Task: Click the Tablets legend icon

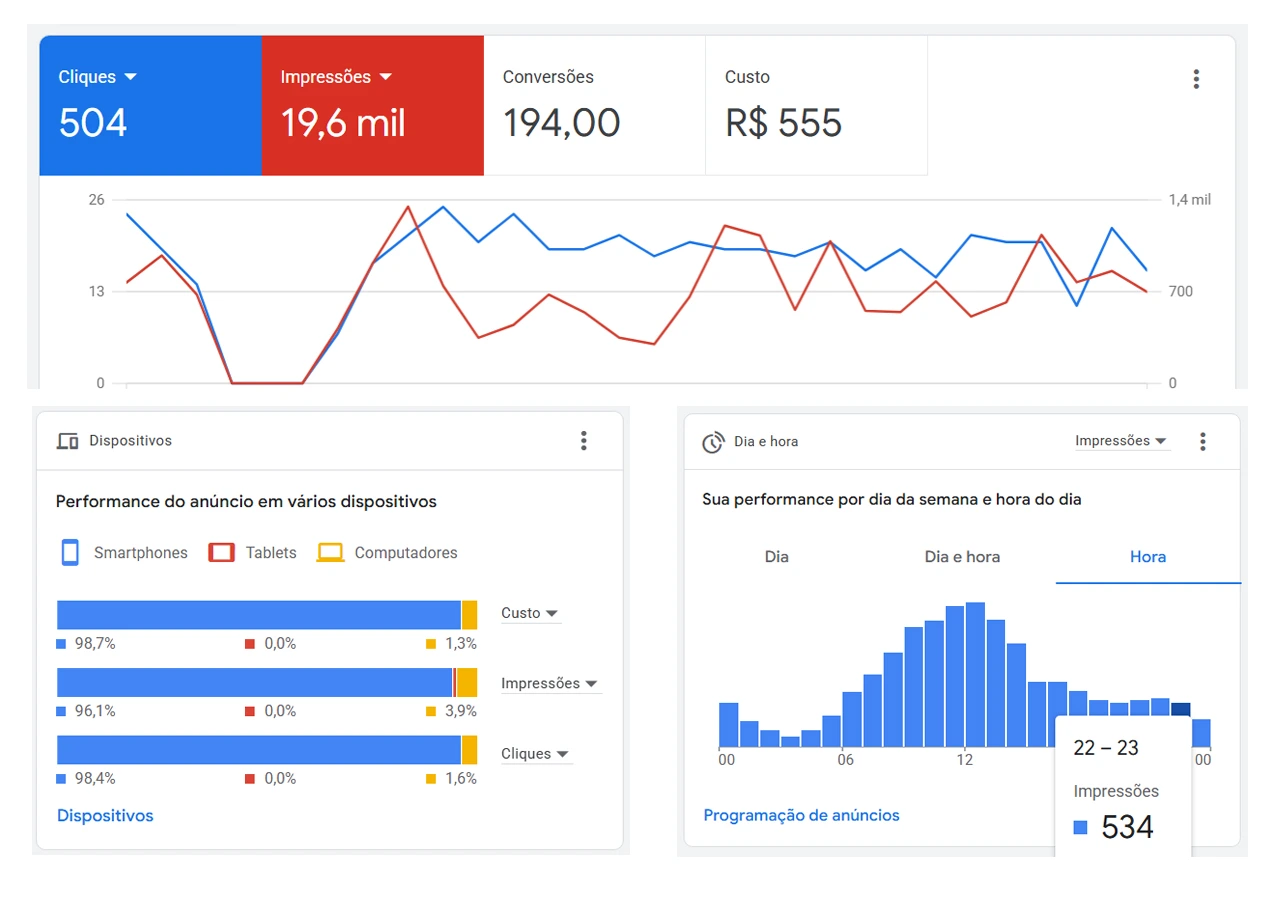Action: point(221,553)
